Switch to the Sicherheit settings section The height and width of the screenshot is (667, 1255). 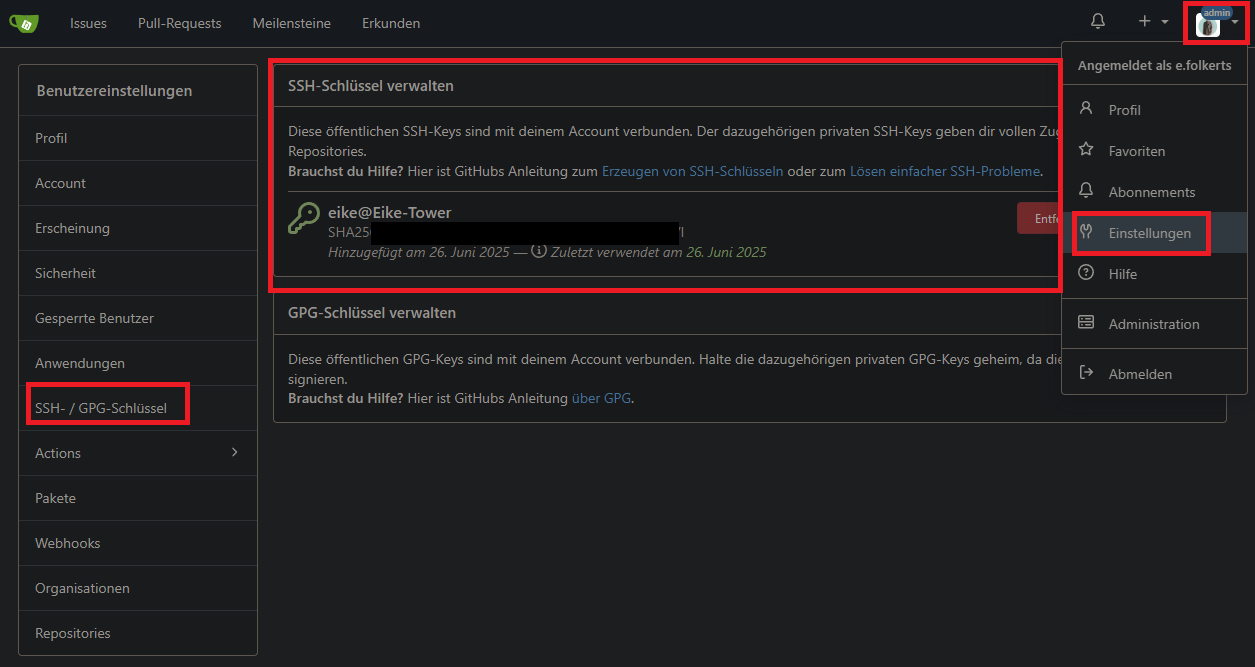coord(65,273)
